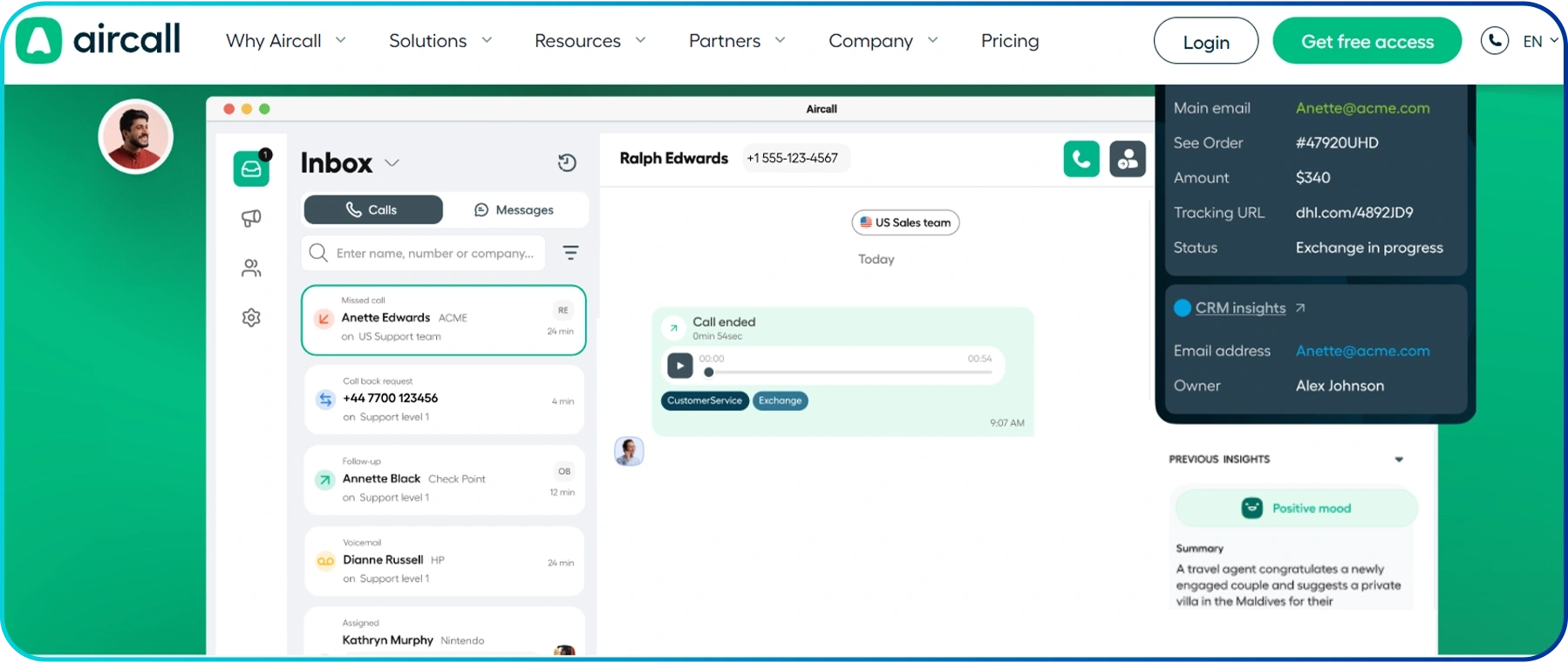Click the #47920UHD order number

pos(1337,143)
